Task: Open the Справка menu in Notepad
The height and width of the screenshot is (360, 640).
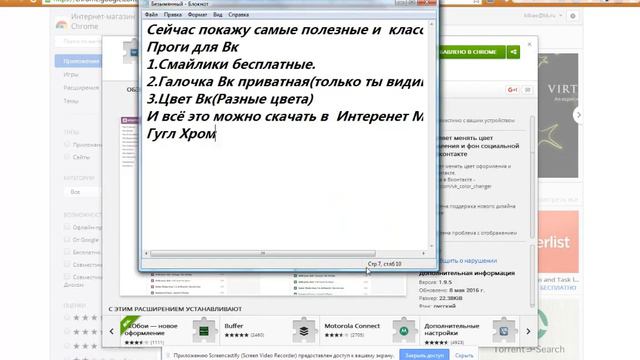Action: (238, 15)
